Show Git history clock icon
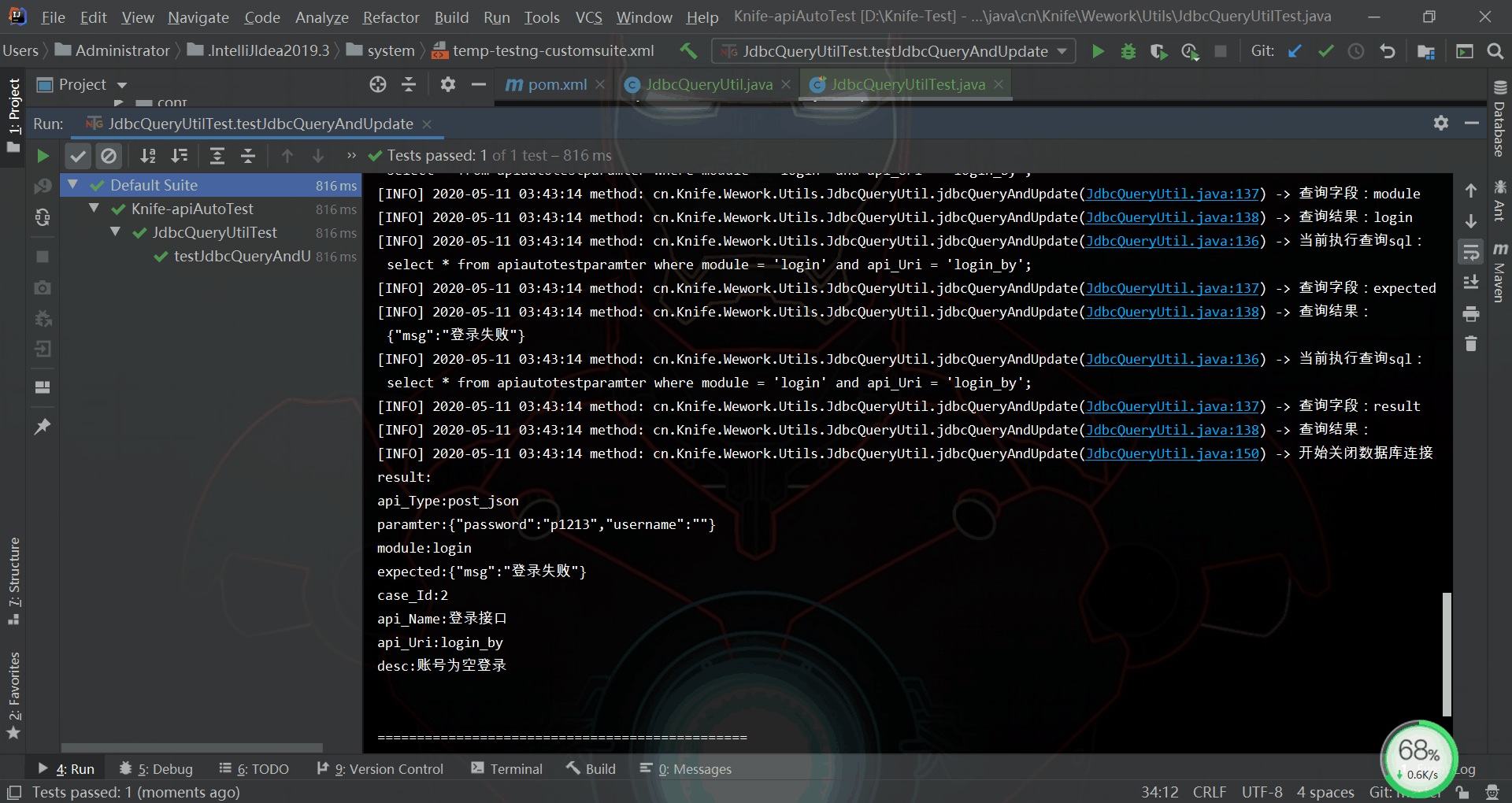 (x=1356, y=51)
